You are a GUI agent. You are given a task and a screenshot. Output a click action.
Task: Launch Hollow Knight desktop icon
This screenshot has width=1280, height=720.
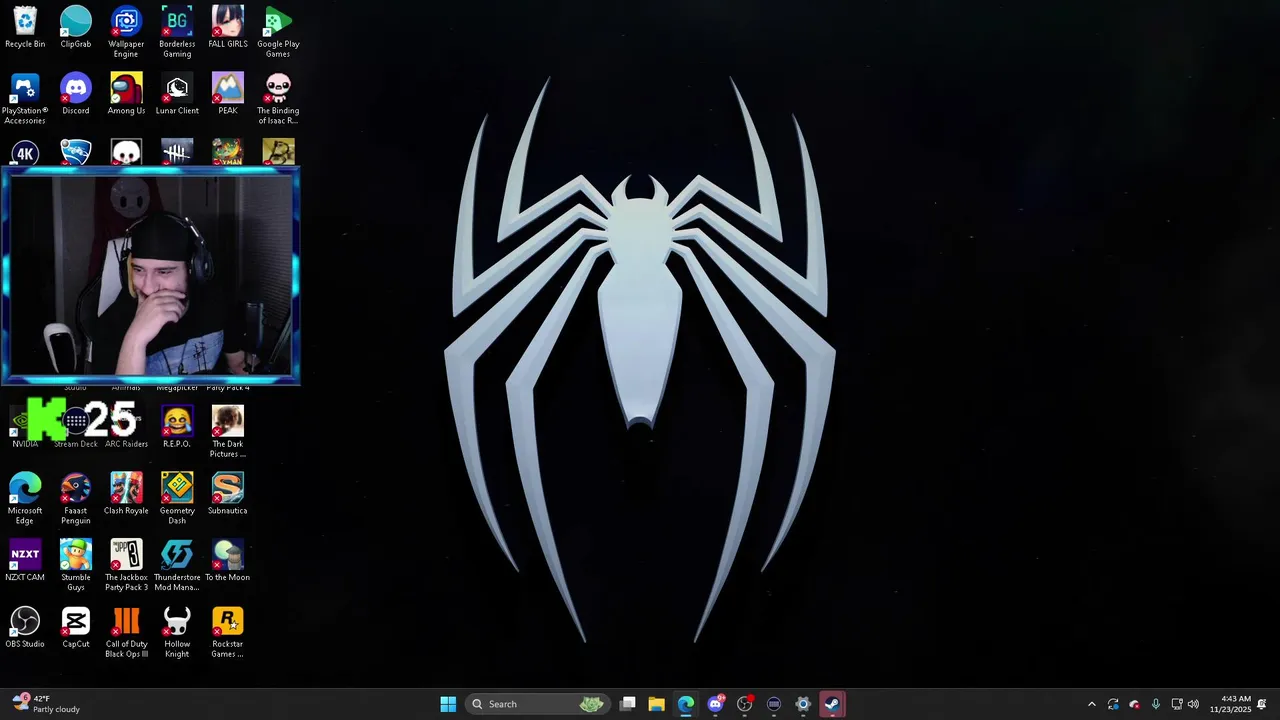coord(177,632)
